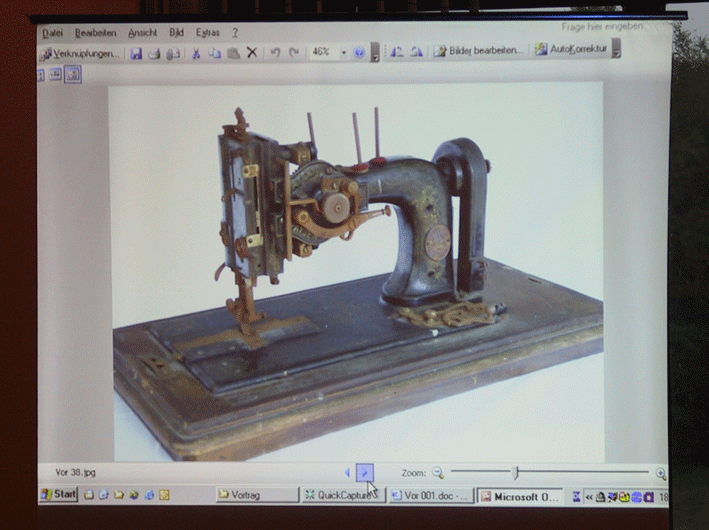Image resolution: width=709 pixels, height=530 pixels.
Task: Open the Bearbeiten menu
Action: [x=95, y=33]
